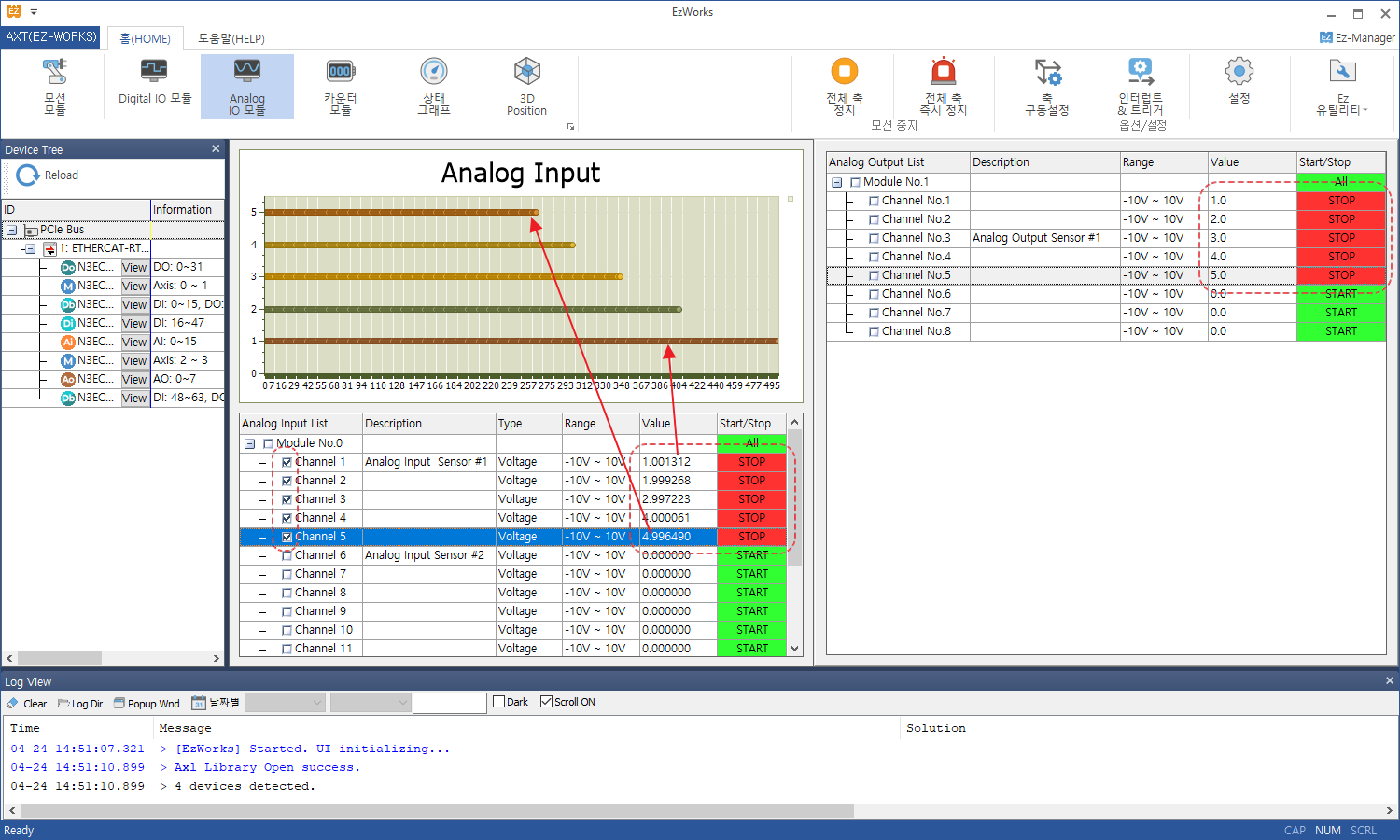Viewport: 1400px width, 840px height.
Task: Switch to the 도움말(HELP) tab
Action: 231,38
